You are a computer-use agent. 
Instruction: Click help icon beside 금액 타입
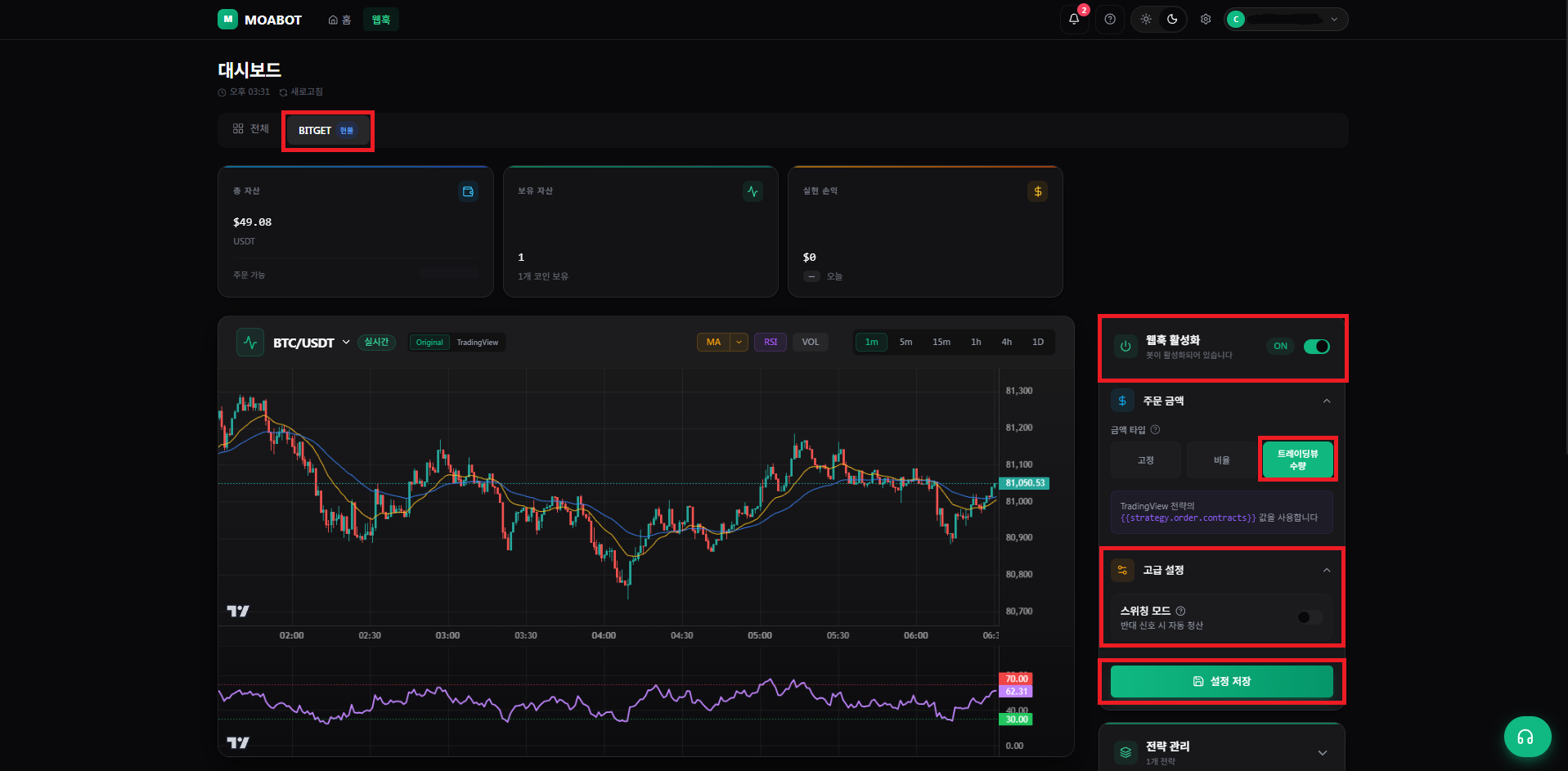click(1155, 429)
